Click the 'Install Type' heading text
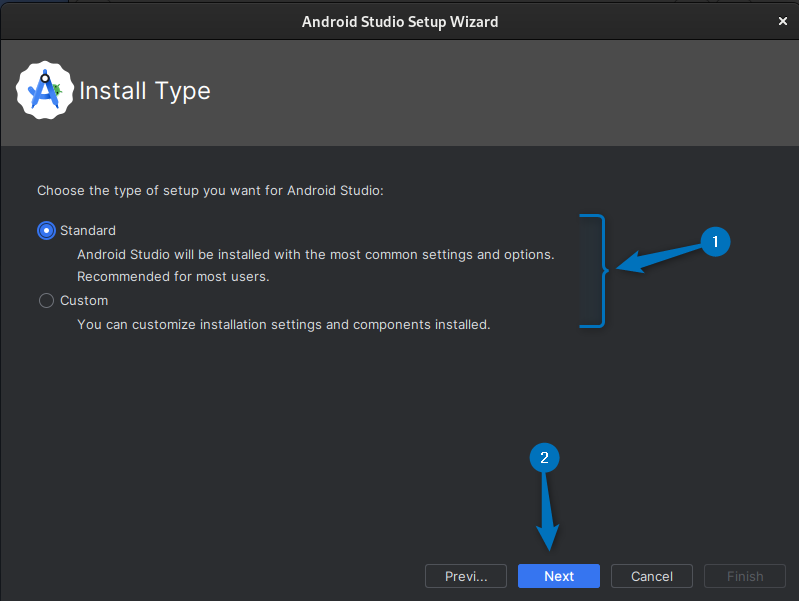799x601 pixels. pos(145,91)
